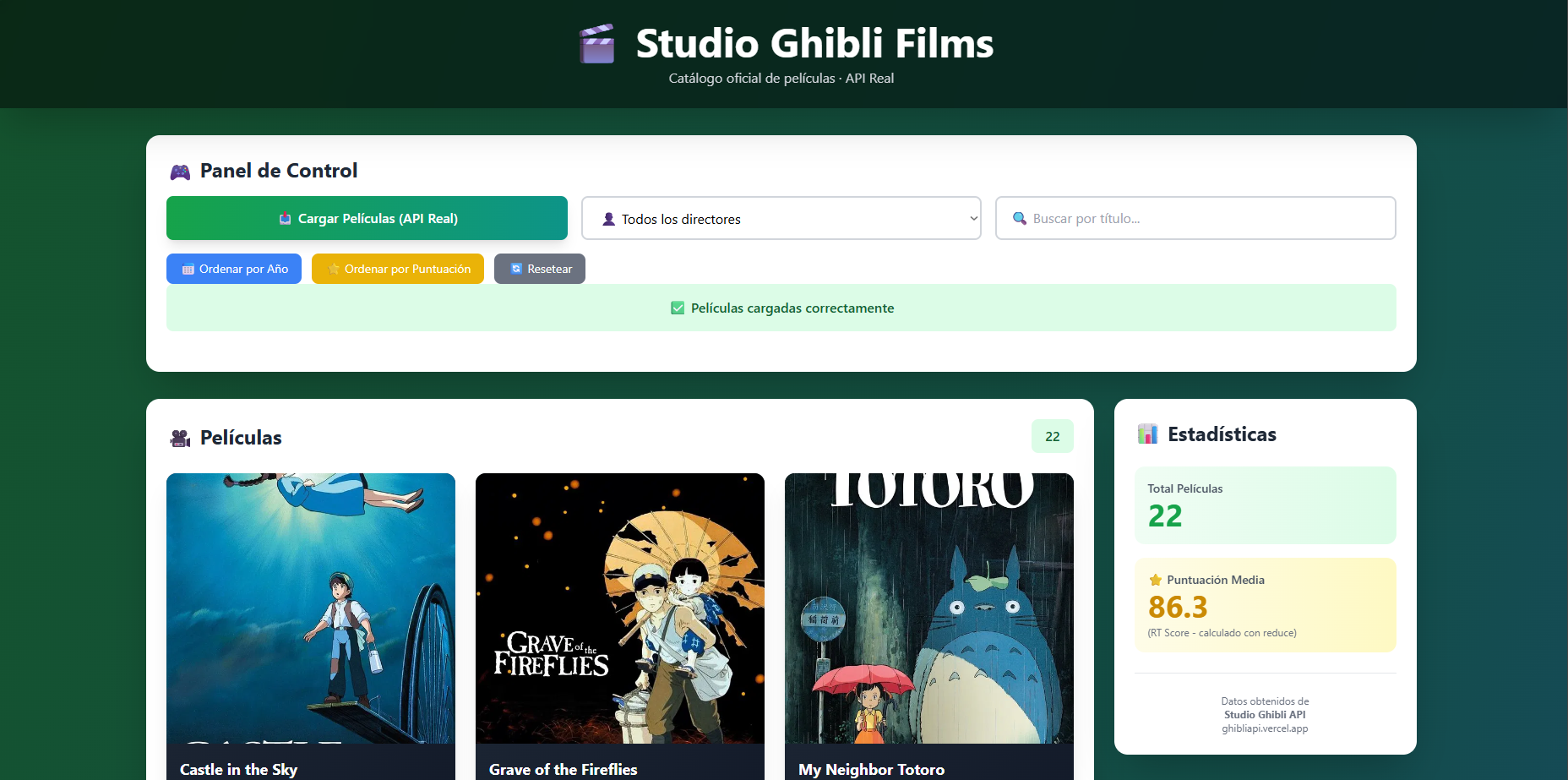Open the Castle in the Sky poster
Viewport: 1568px width, 780px height.
pos(311,608)
